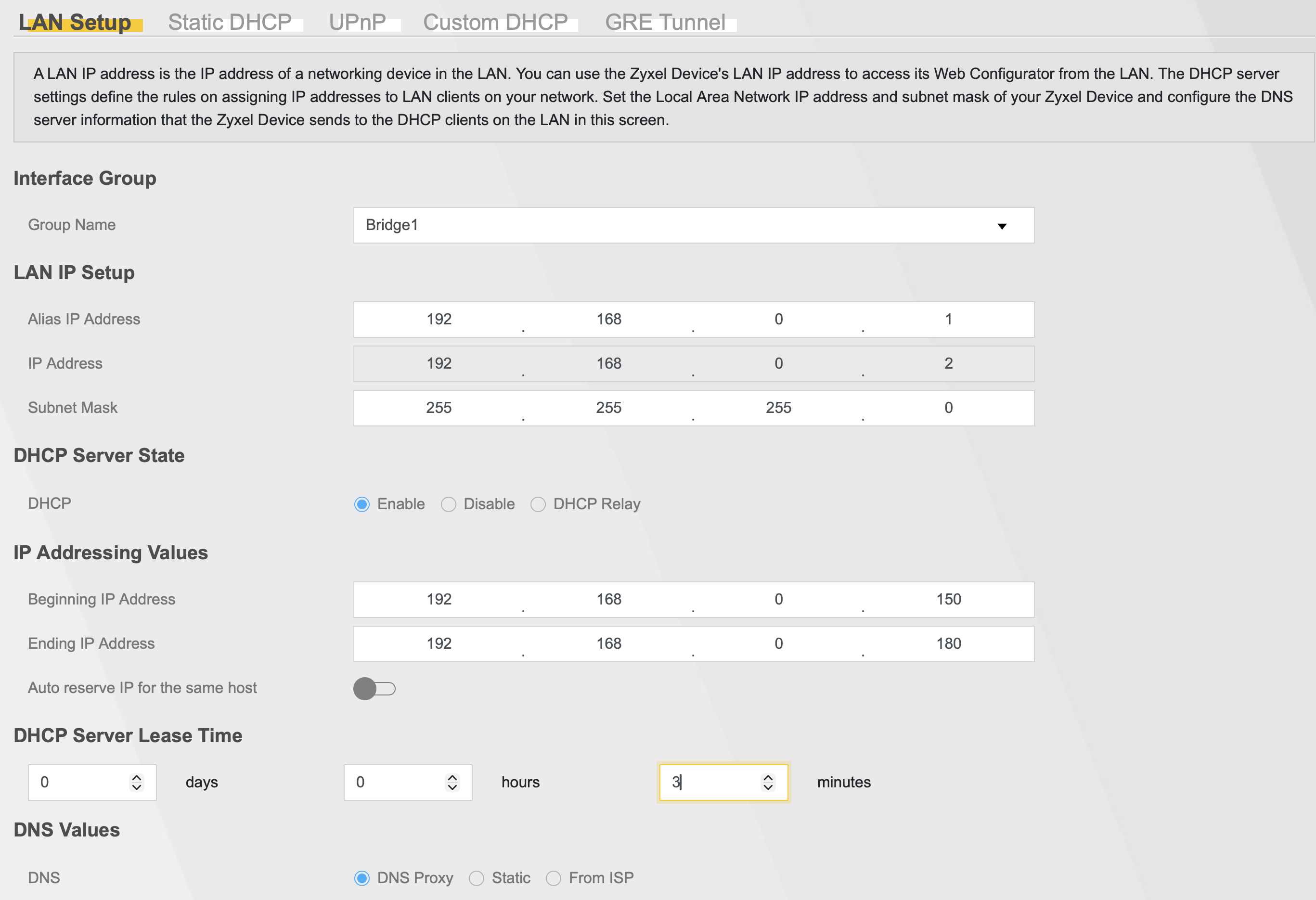Click the IP Address third octet
This screenshot has width=1316, height=900.
[779, 363]
